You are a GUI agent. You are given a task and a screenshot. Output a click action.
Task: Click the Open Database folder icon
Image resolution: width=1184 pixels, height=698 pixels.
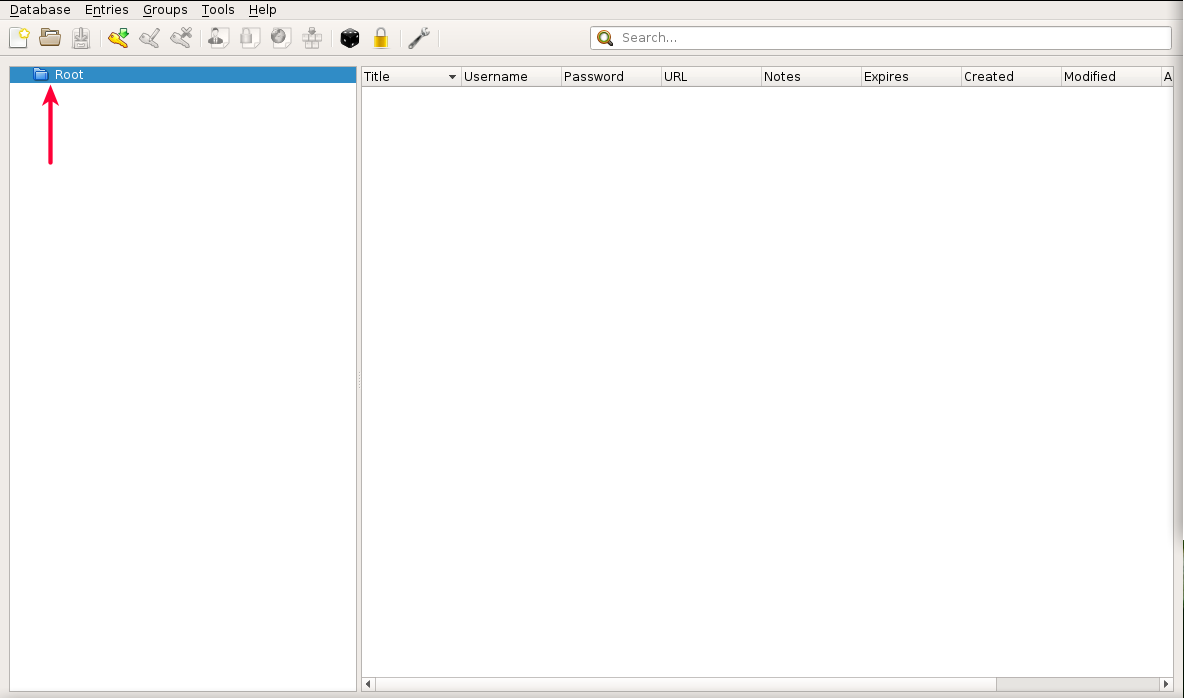pos(50,38)
